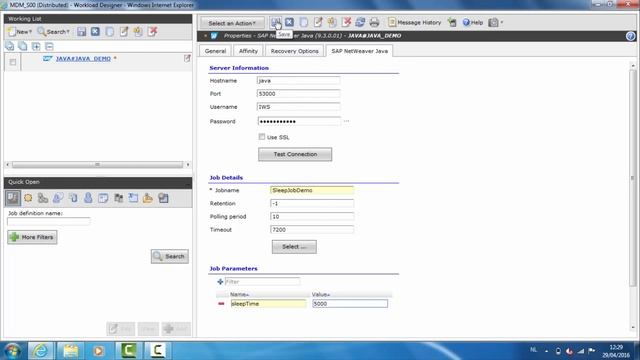Click the Working List horizontal scrollbar
This screenshot has width=640, height=360.
[97, 164]
